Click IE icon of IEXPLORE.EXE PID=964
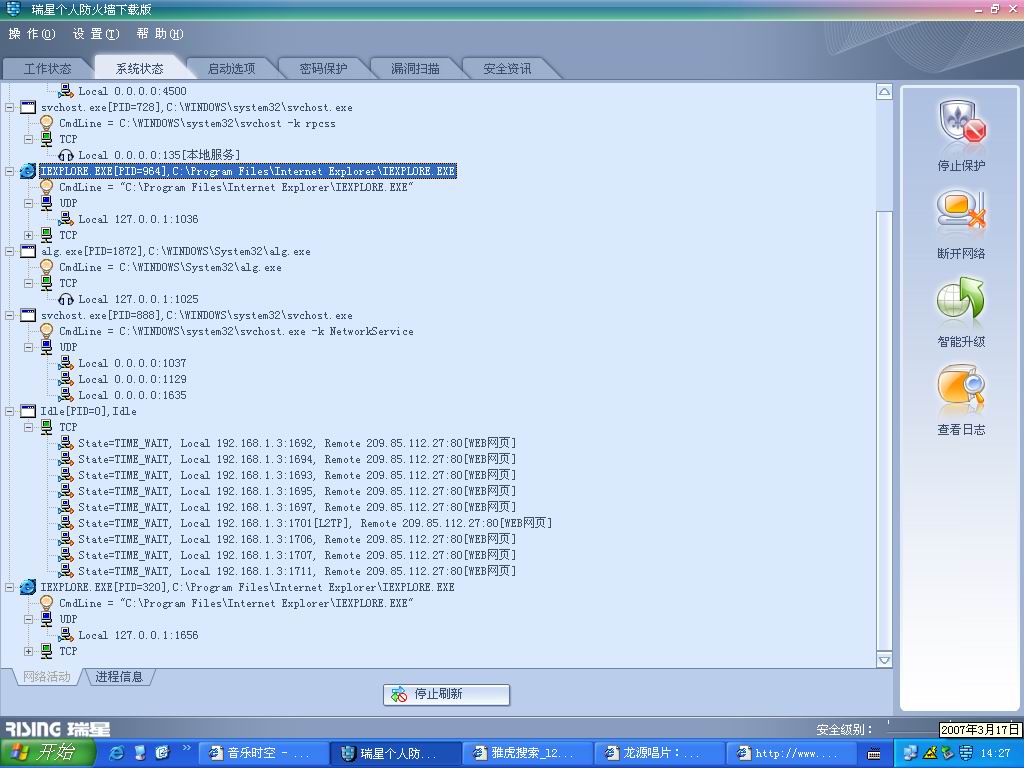The height and width of the screenshot is (768, 1024). [28, 171]
